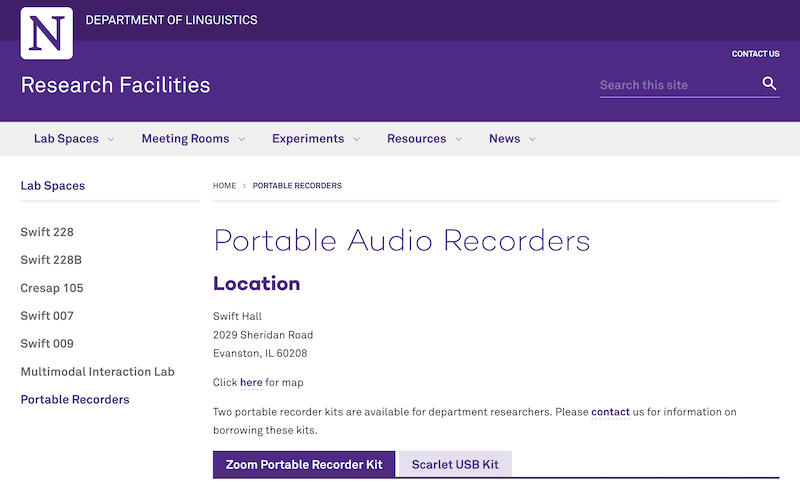
Task: Open the Resources navigation item
Action: 416,139
